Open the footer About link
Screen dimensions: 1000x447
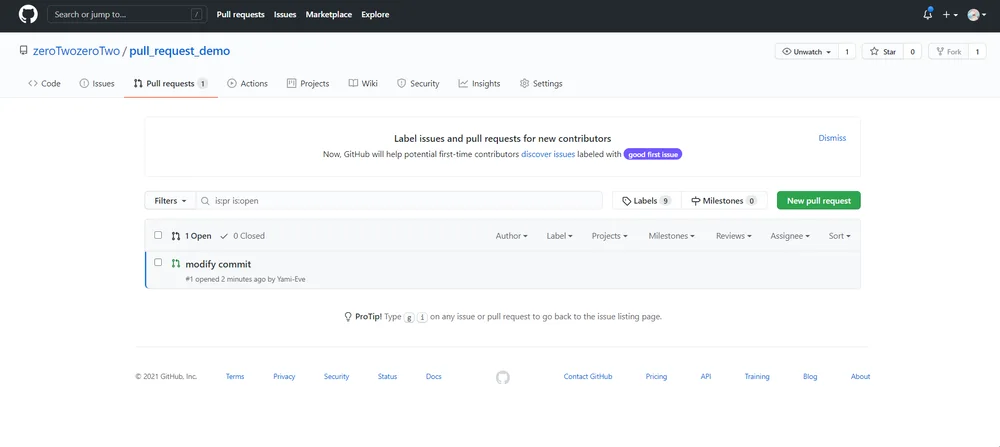pos(860,377)
